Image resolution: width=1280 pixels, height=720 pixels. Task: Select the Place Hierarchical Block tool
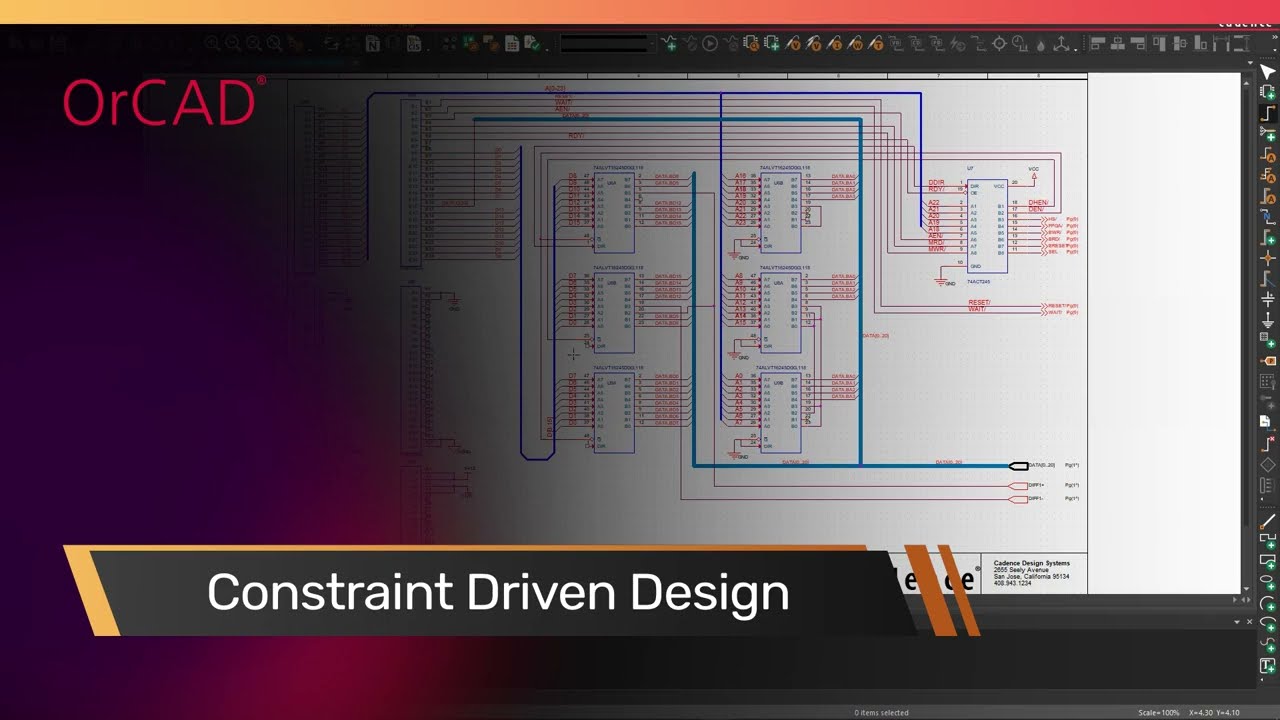(x=1268, y=340)
